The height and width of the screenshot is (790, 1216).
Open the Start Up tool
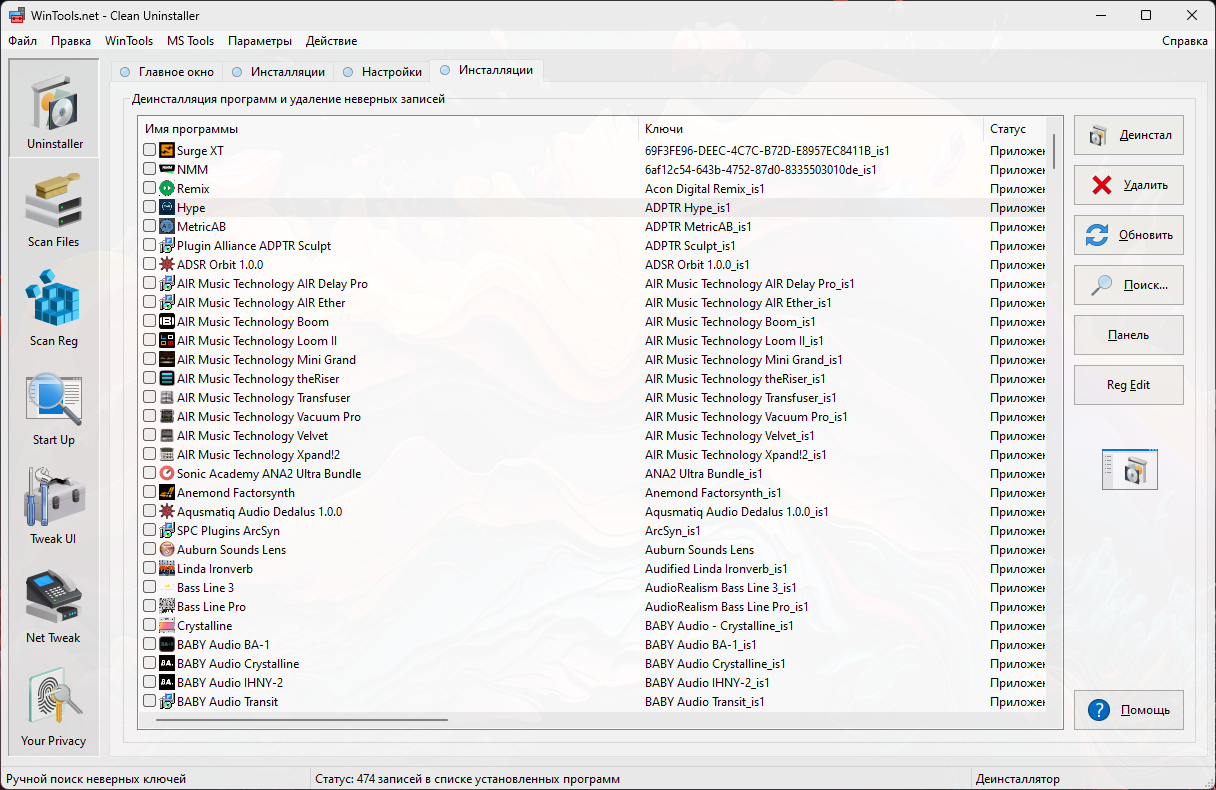[x=54, y=406]
